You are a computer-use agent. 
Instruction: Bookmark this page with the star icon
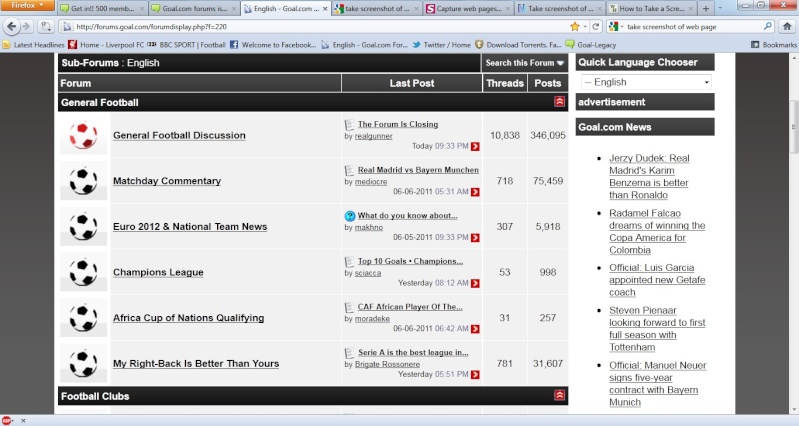coord(575,26)
